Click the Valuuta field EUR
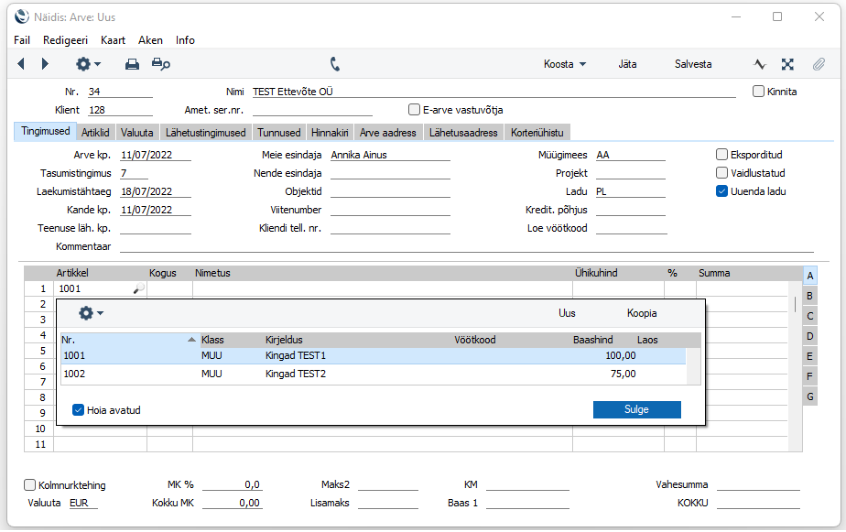The height and width of the screenshot is (532, 846). pos(83,503)
